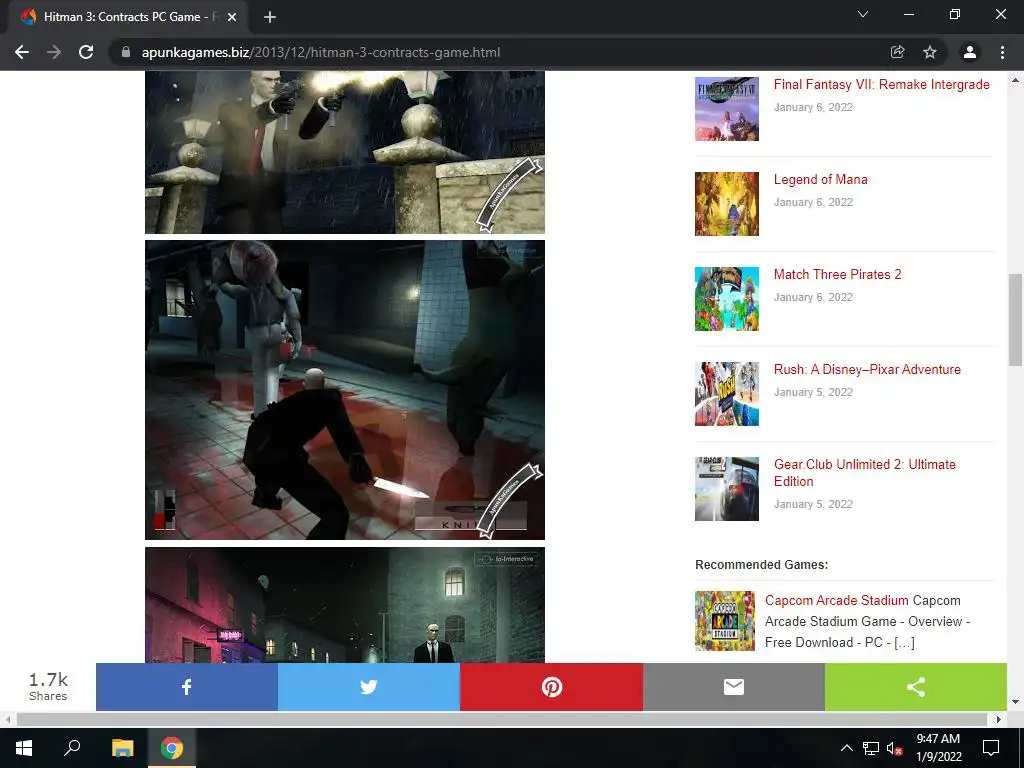Click Chrome icon in taskbar
Screen dimensions: 1024x768
pos(172,748)
